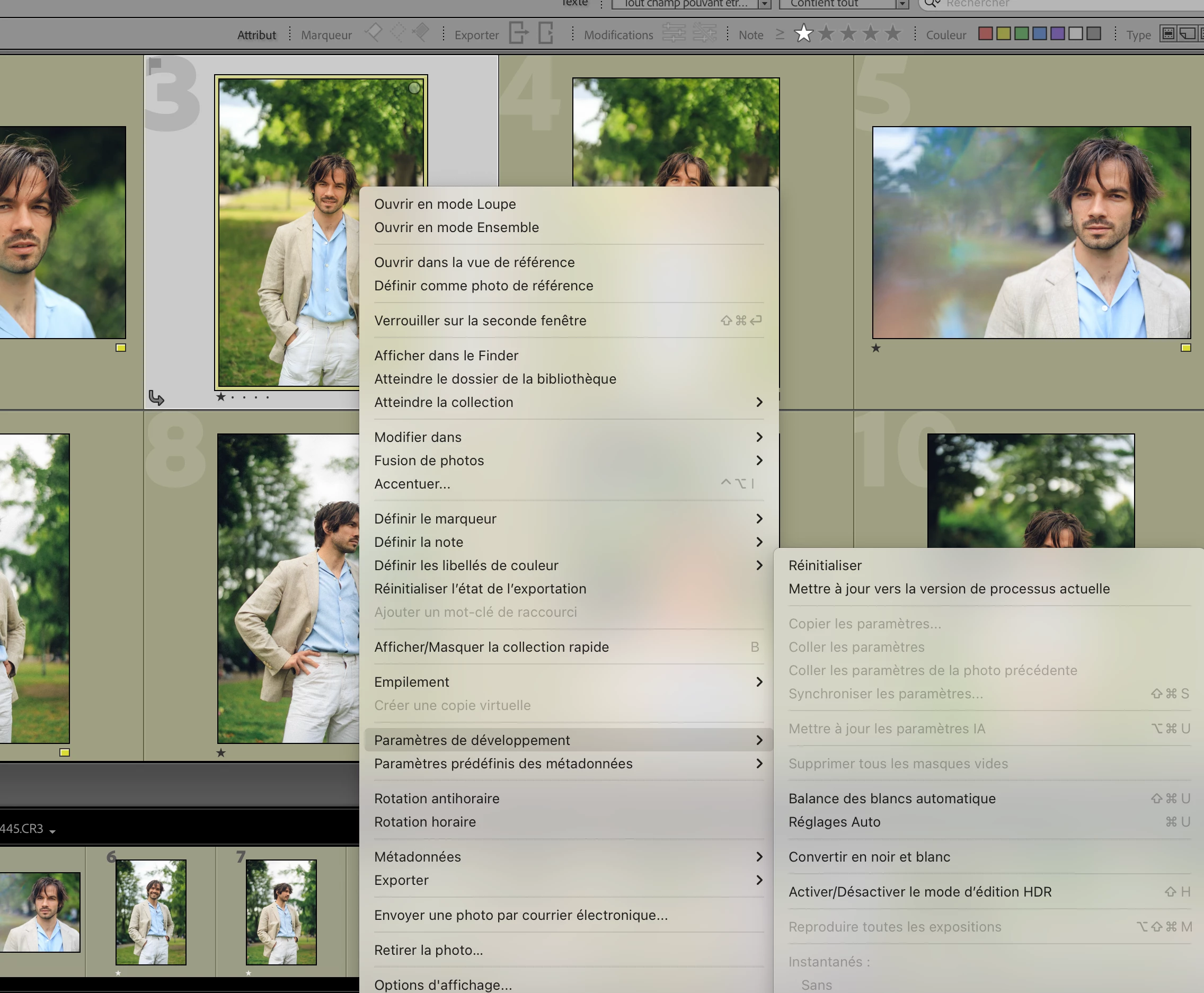Click the rotate arrow badge on photo 3
Image resolution: width=1204 pixels, height=993 pixels.
tap(156, 397)
